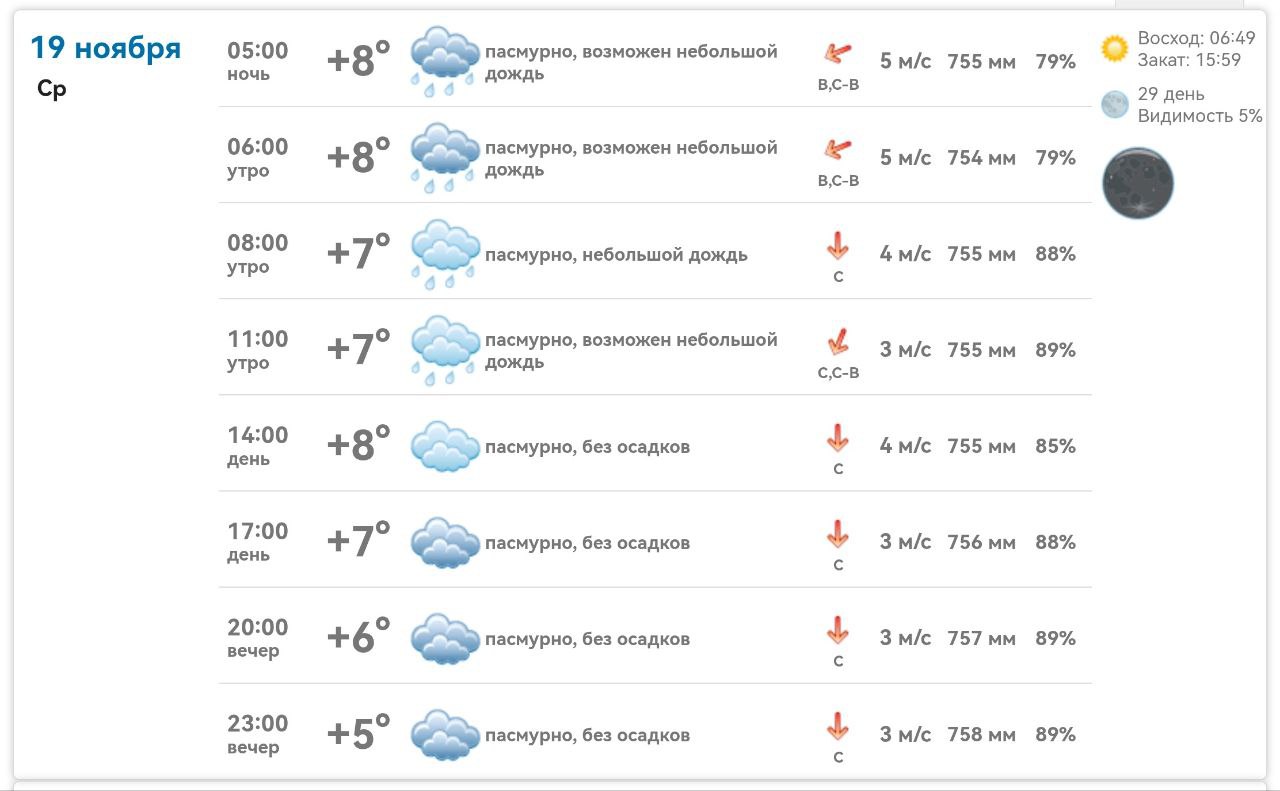
Task: Click the rain cloud icon at 05:00
Action: pyautogui.click(x=445, y=61)
